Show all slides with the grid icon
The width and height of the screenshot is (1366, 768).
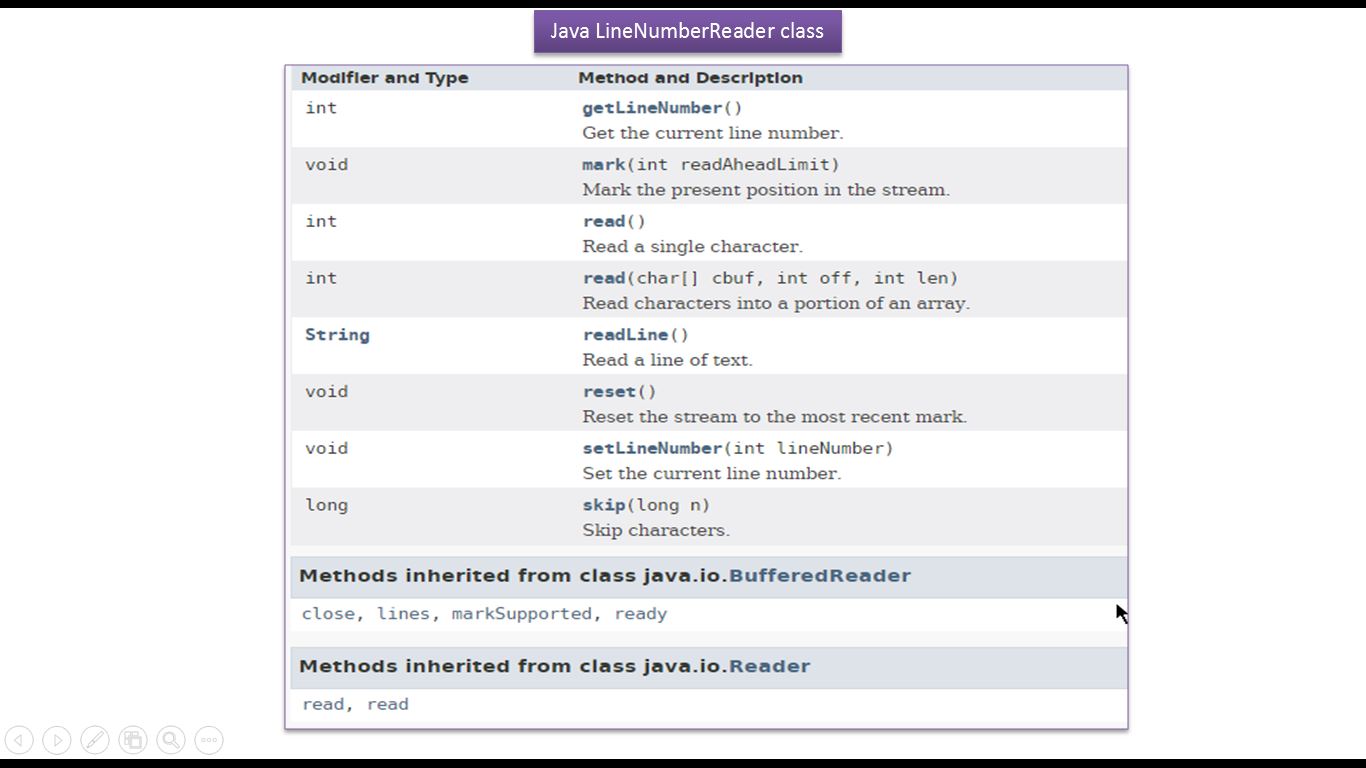pos(133,740)
